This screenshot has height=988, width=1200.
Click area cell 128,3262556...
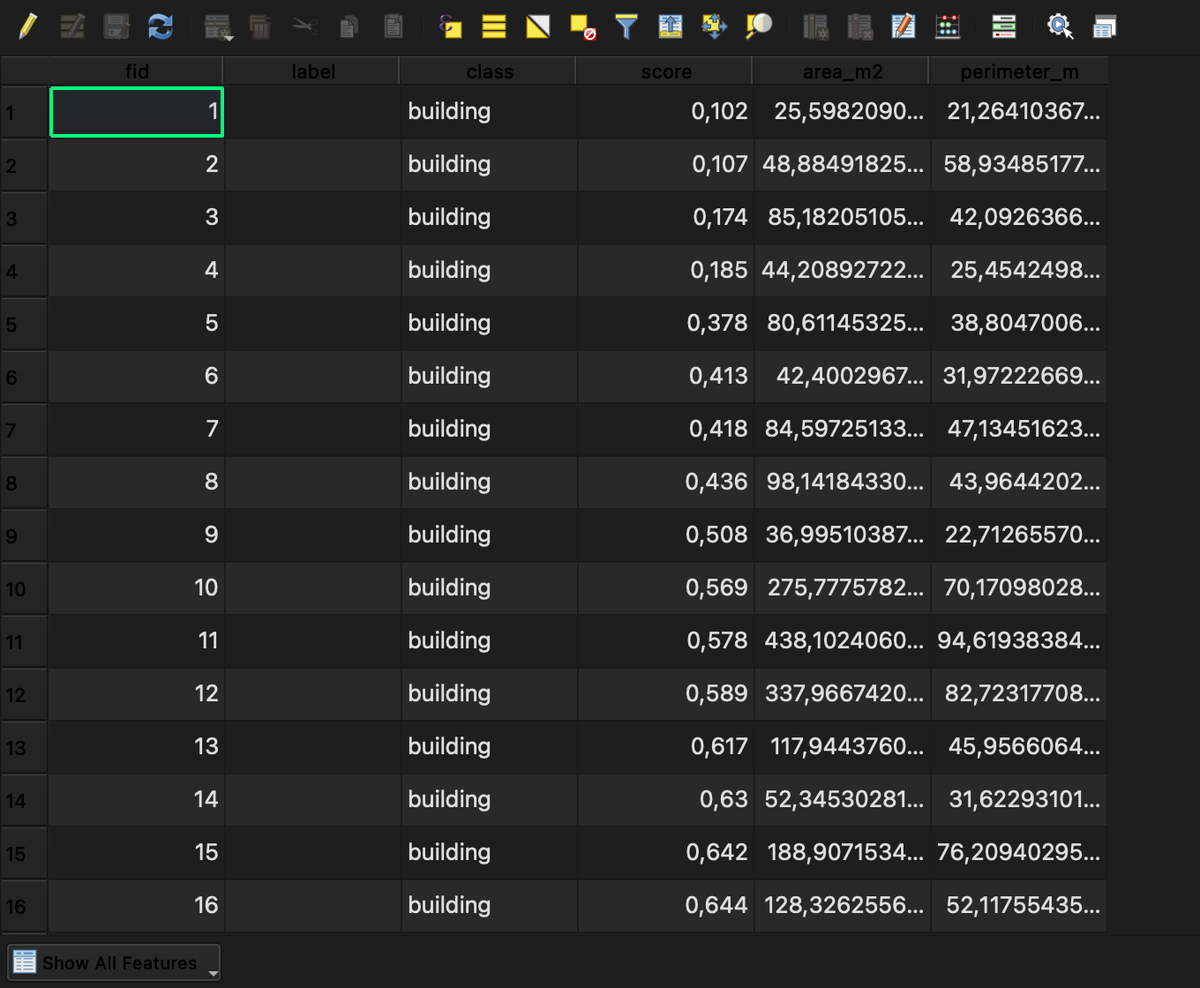(841, 905)
